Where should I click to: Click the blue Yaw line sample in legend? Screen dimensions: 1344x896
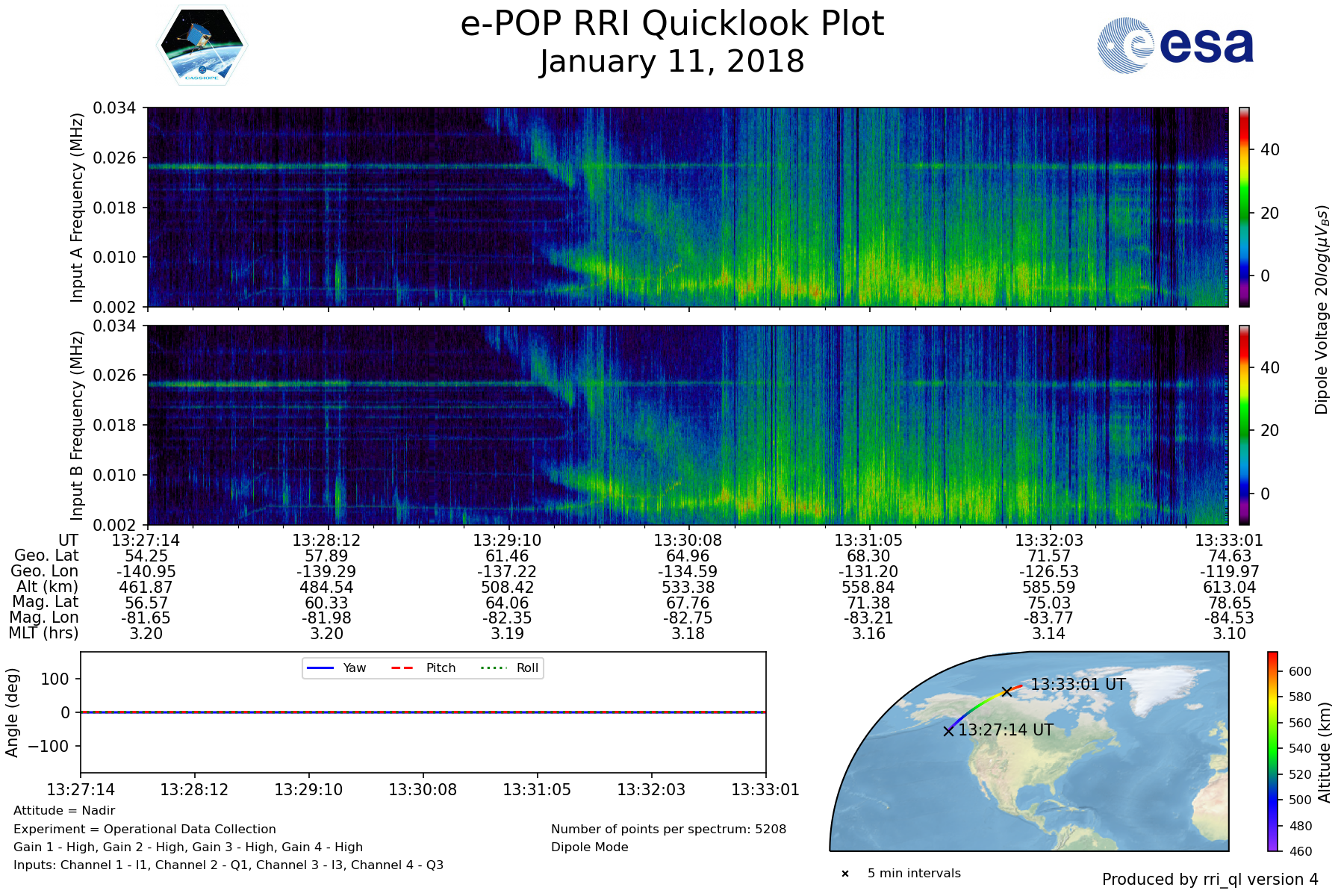pyautogui.click(x=320, y=668)
